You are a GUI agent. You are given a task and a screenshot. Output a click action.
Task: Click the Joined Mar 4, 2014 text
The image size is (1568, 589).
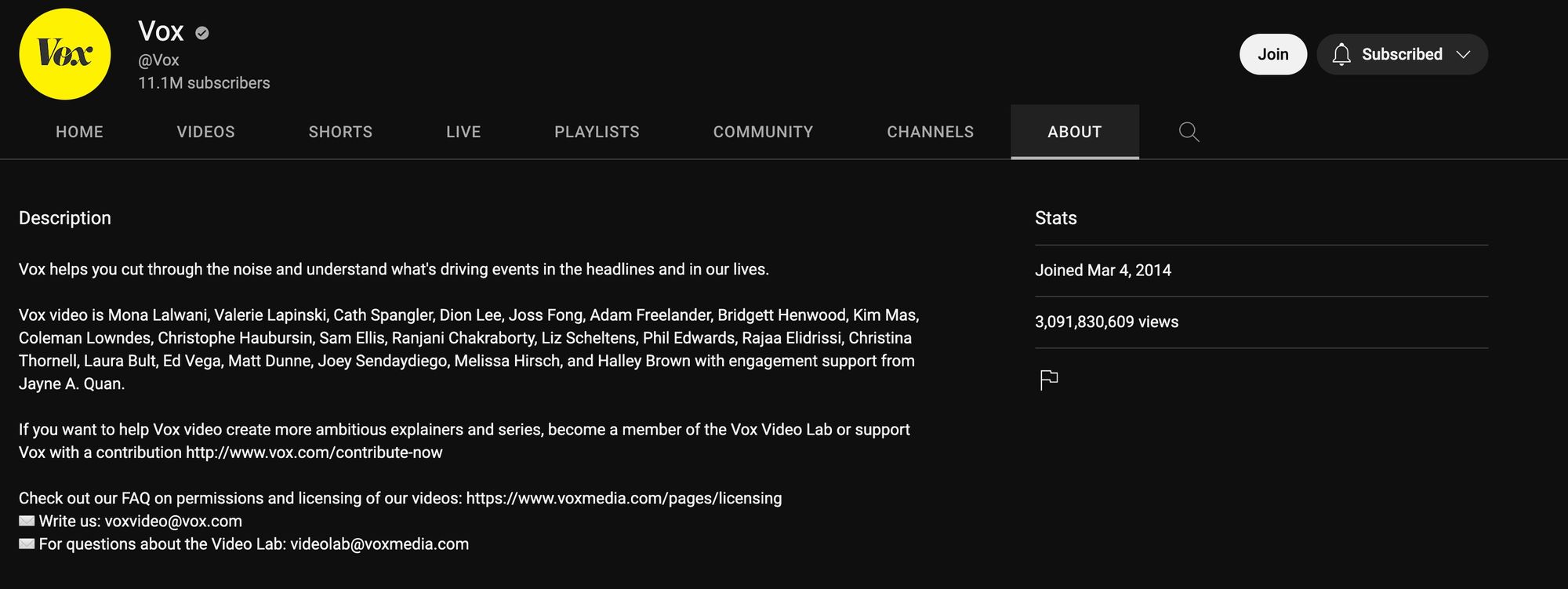[1102, 270]
